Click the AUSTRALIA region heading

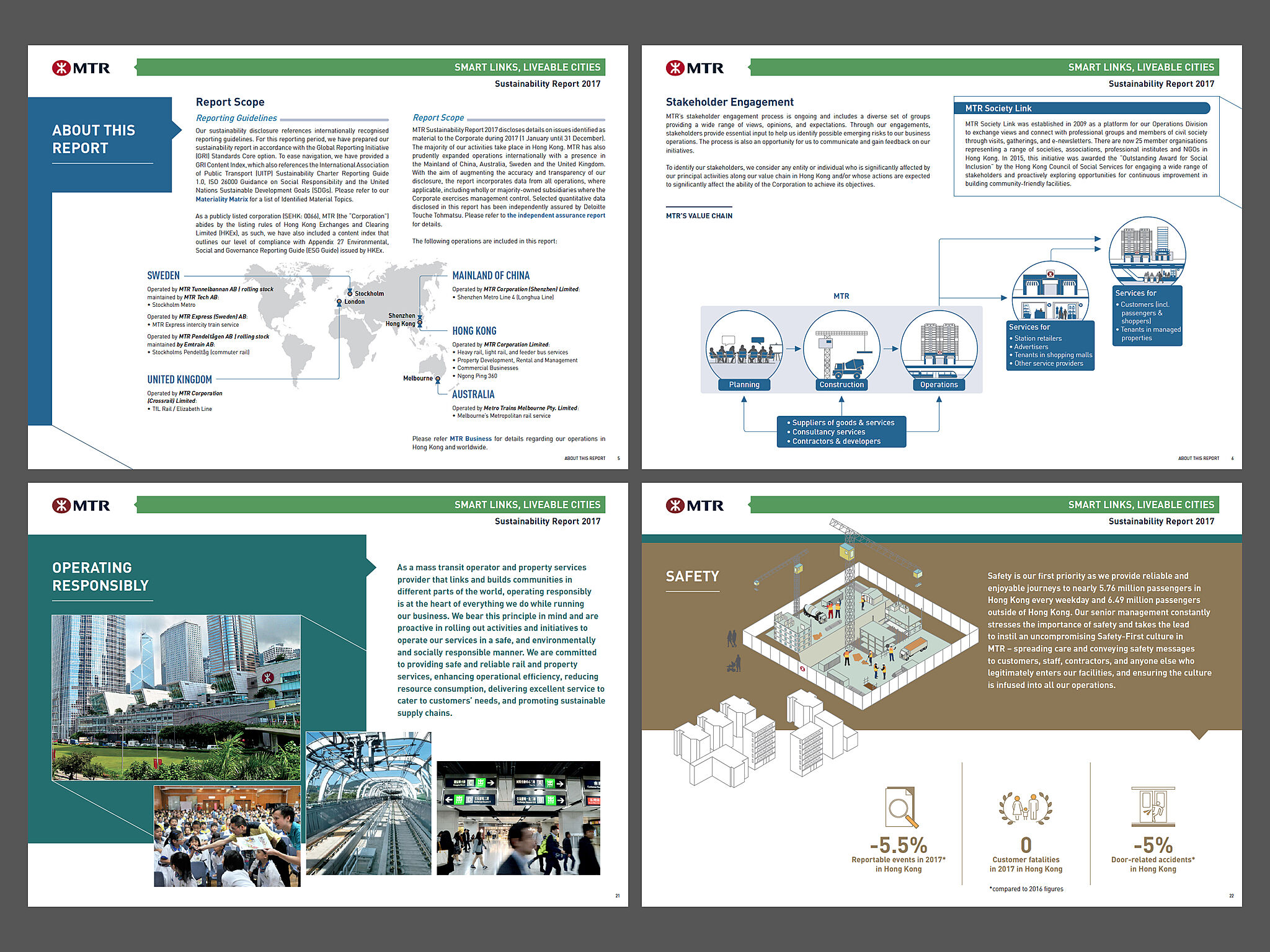(473, 394)
